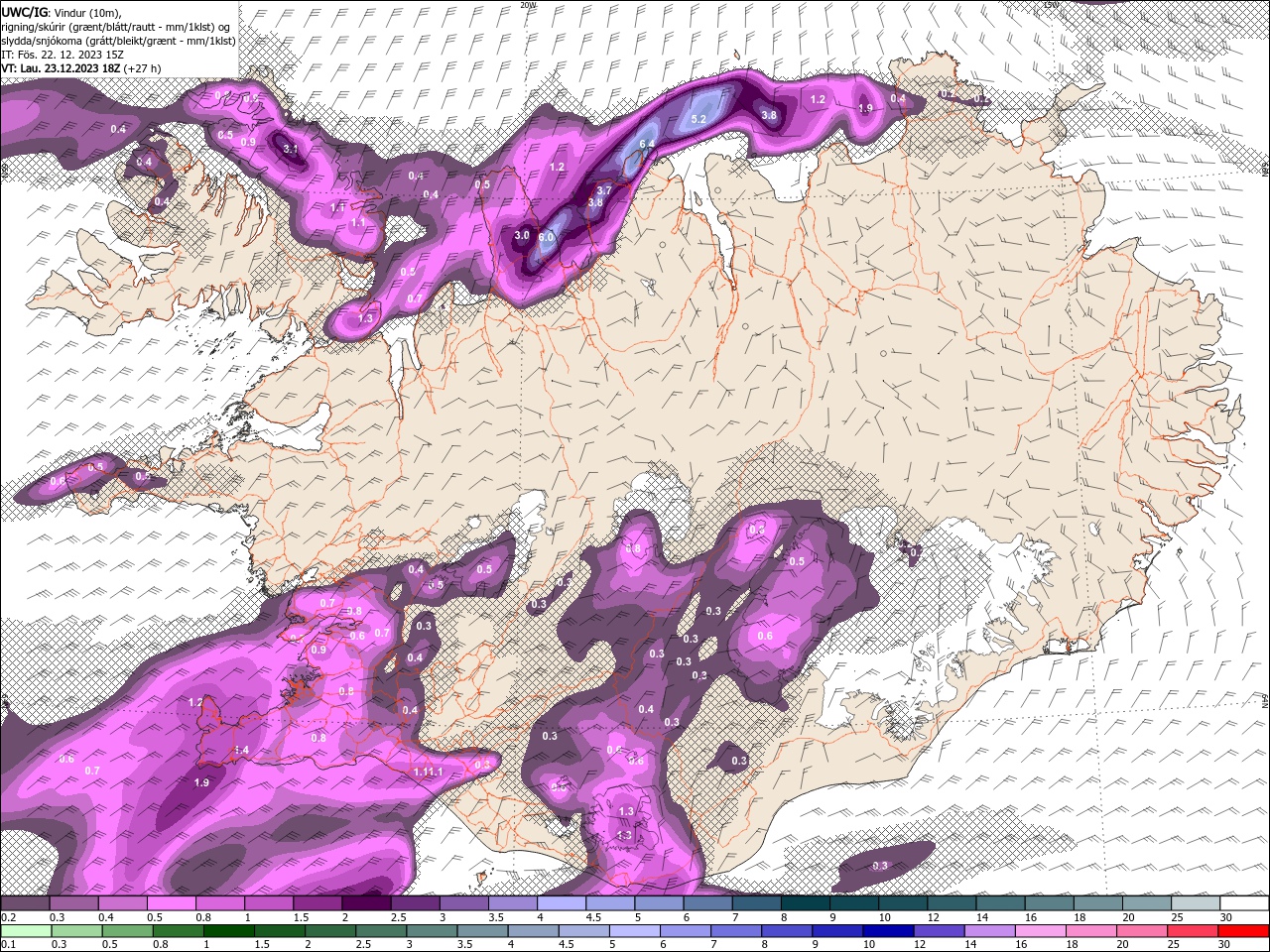The height and width of the screenshot is (952, 1270).
Task: Click the 15W longitude label
Action: [1051, 4]
